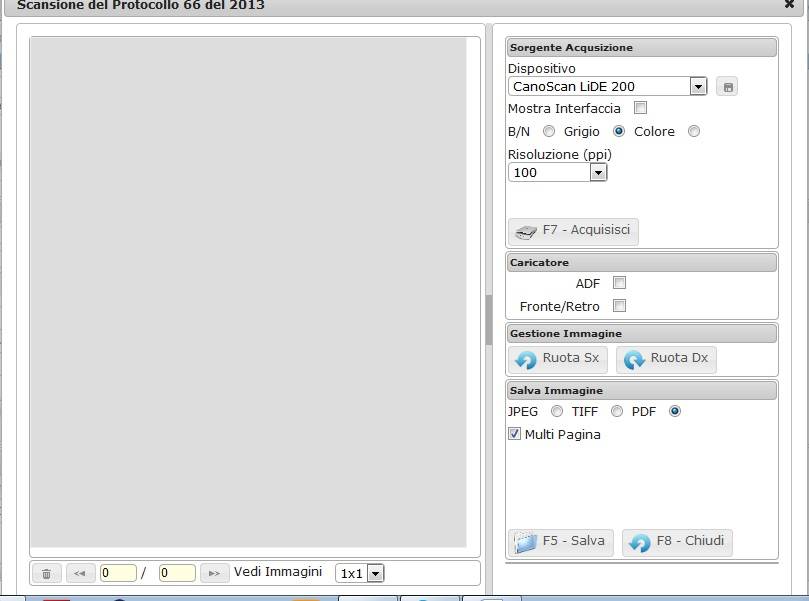Save the scan with F5 - Salva
Viewport: 809px width, 601px height.
click(x=560, y=542)
